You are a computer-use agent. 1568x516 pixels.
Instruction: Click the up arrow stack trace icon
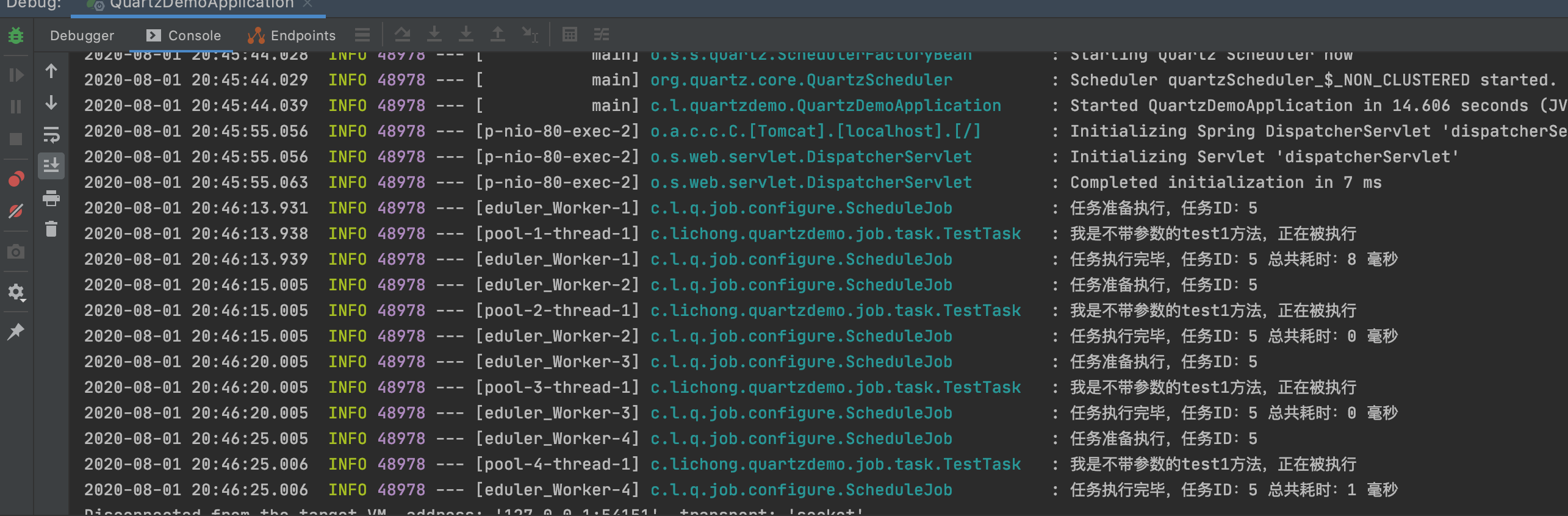point(51,71)
